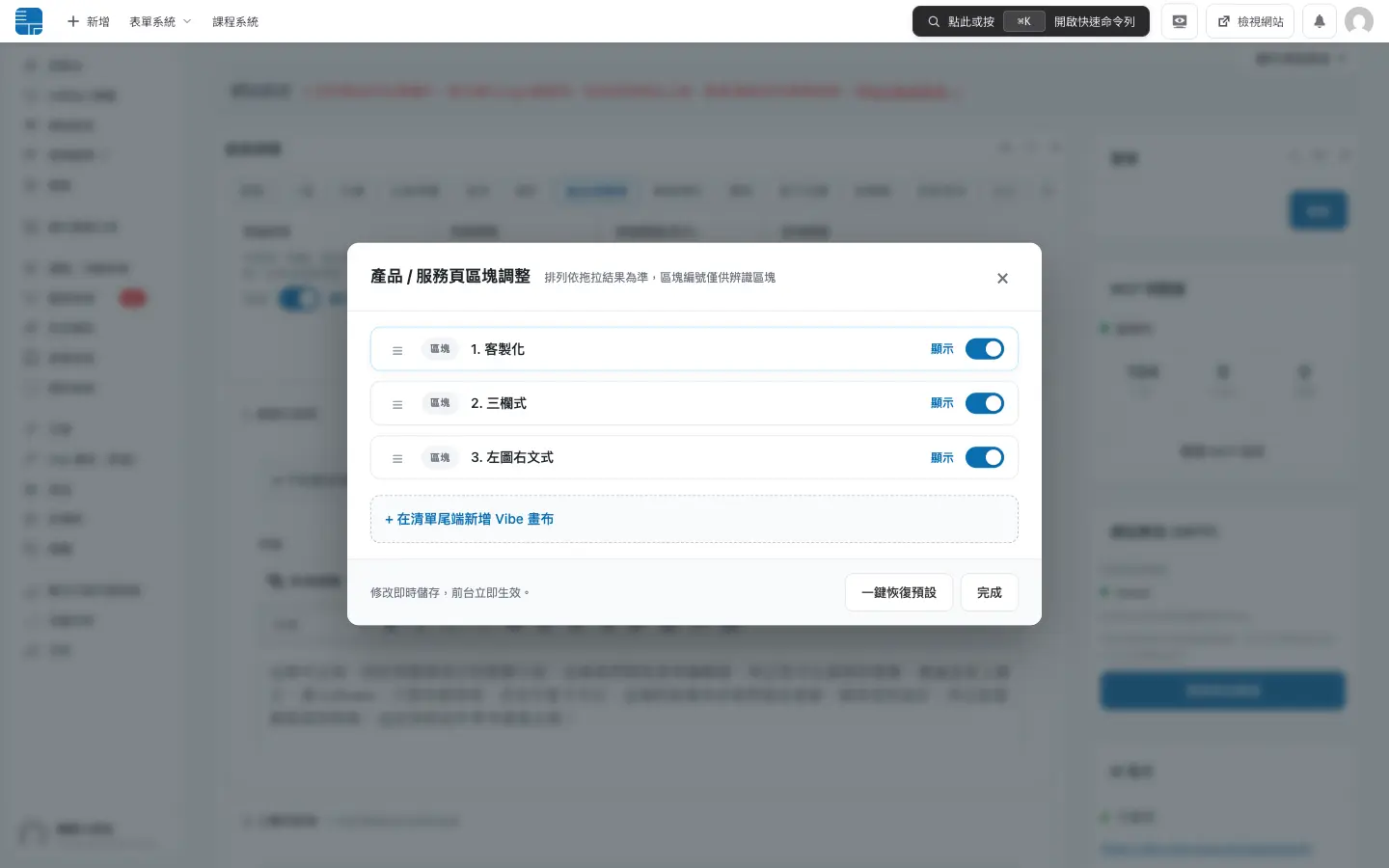Open the user avatar menu
Viewport: 1389px width, 868px height.
point(1359,21)
